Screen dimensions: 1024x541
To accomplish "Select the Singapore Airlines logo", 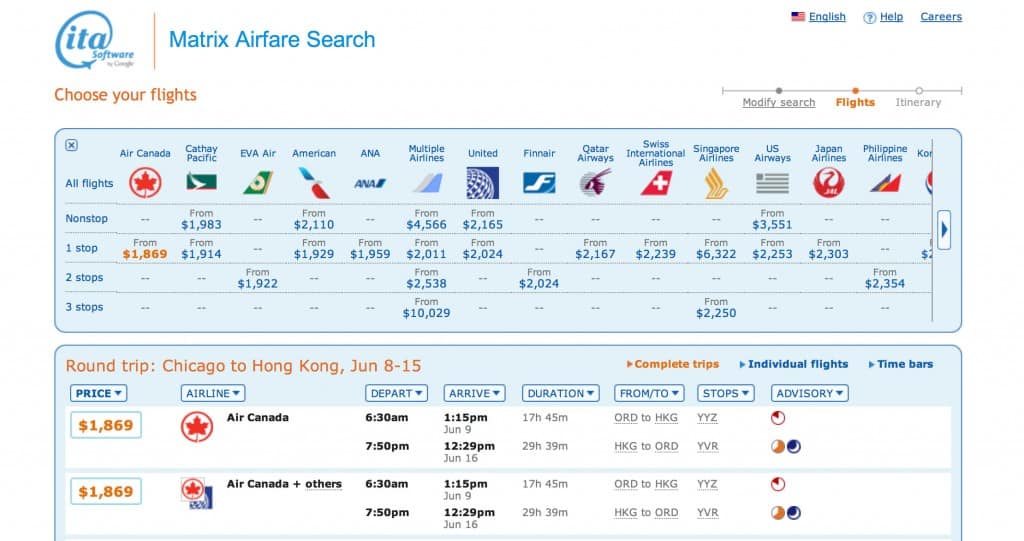I will (716, 184).
